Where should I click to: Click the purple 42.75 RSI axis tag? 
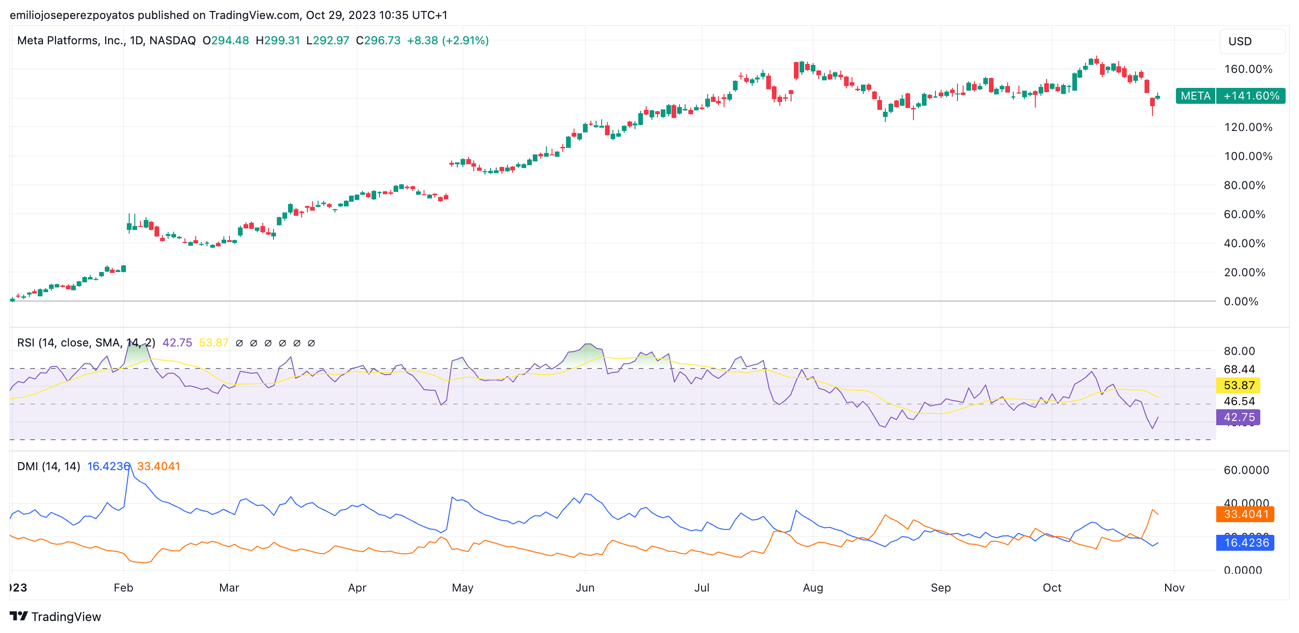pyautogui.click(x=1238, y=418)
